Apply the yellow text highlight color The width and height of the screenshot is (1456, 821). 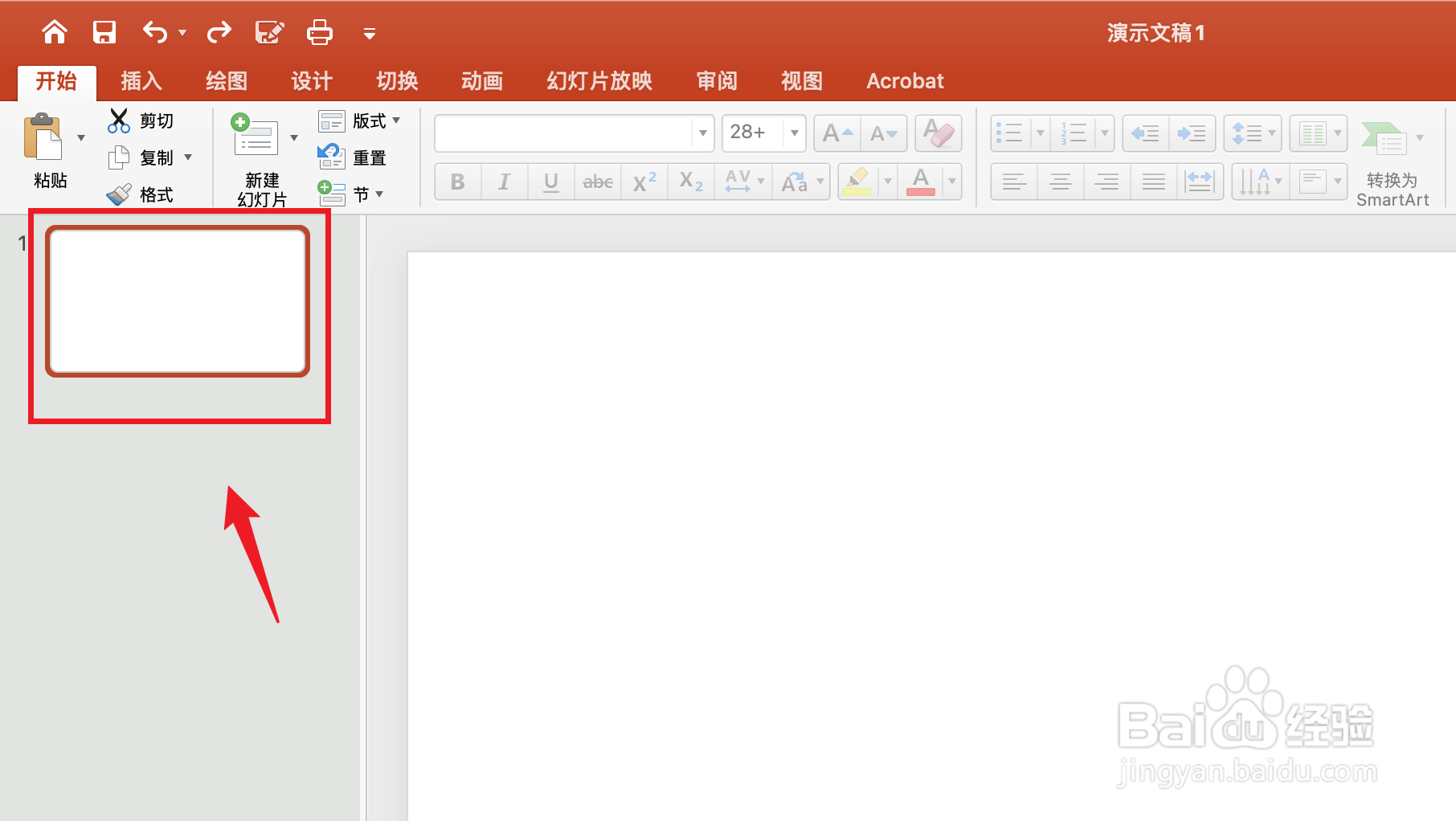(858, 182)
